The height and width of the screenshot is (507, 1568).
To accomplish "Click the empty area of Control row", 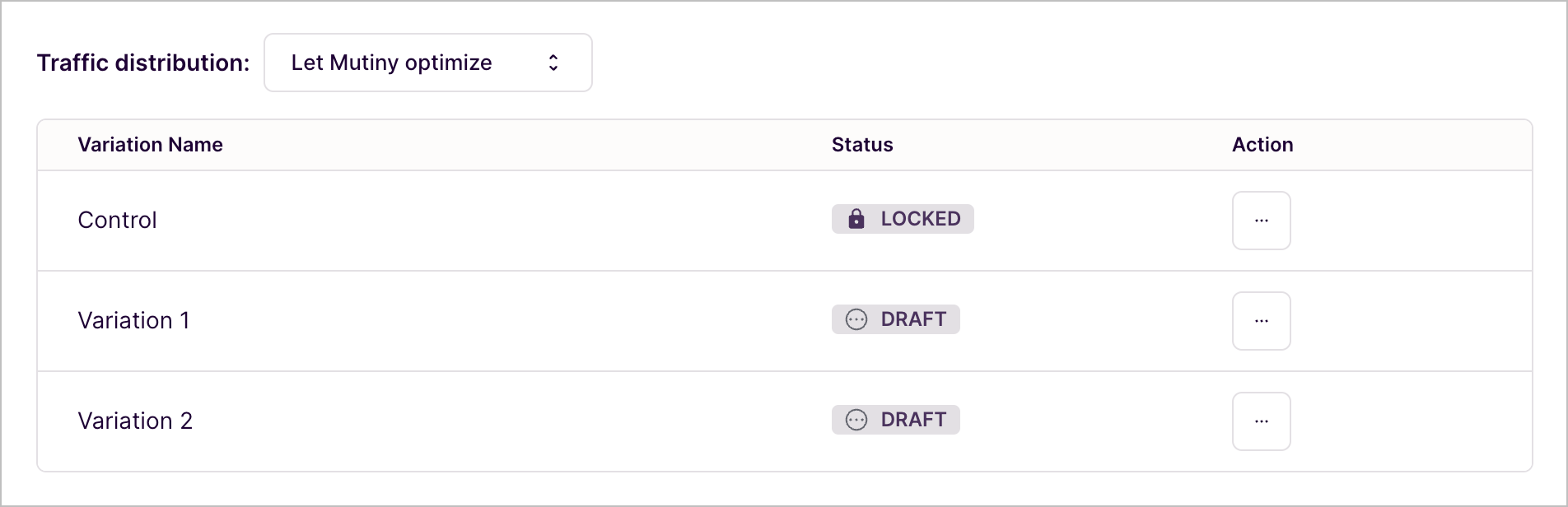I will tap(494, 221).
